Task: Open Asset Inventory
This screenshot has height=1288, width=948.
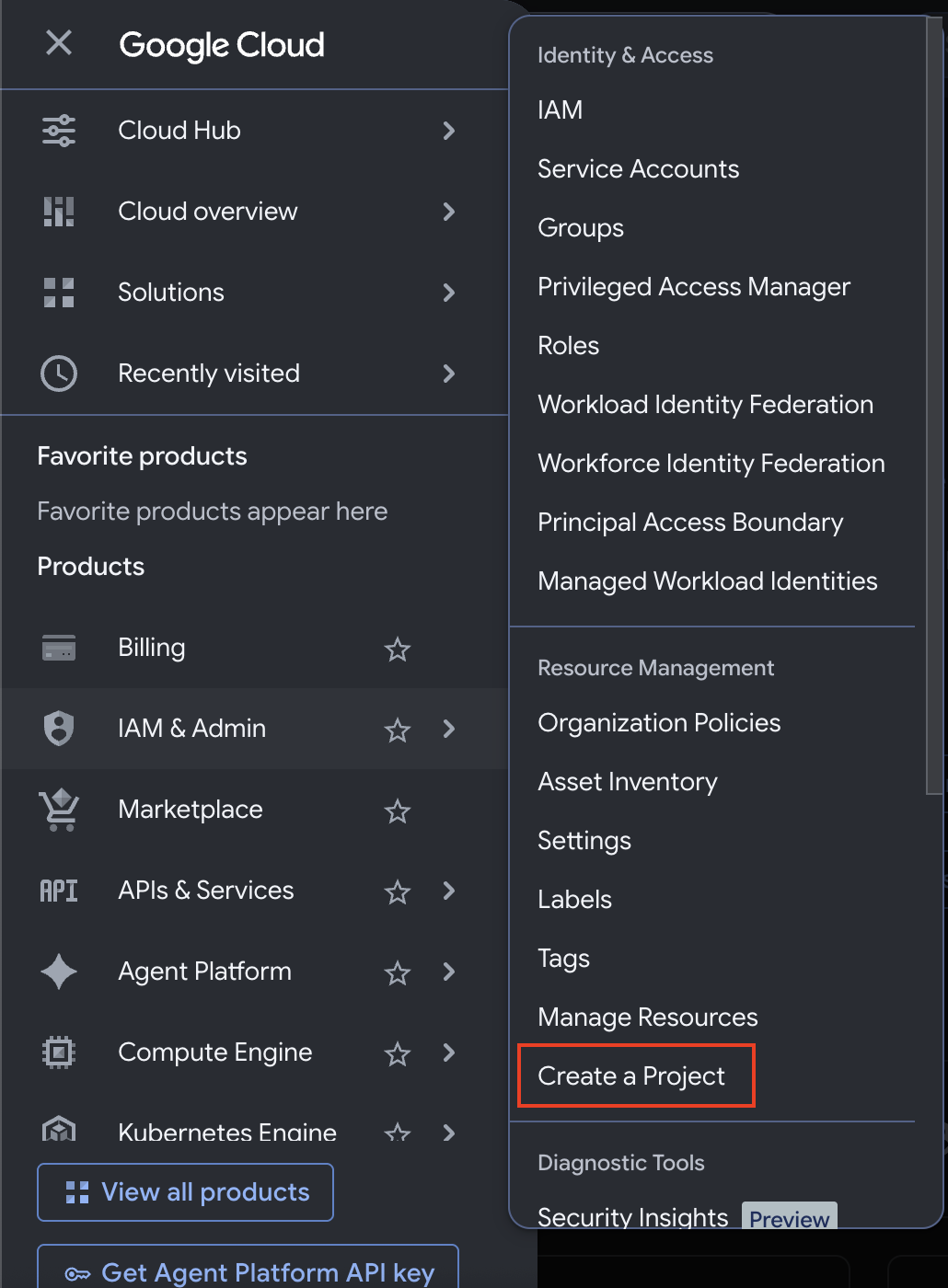Action: 628,782
